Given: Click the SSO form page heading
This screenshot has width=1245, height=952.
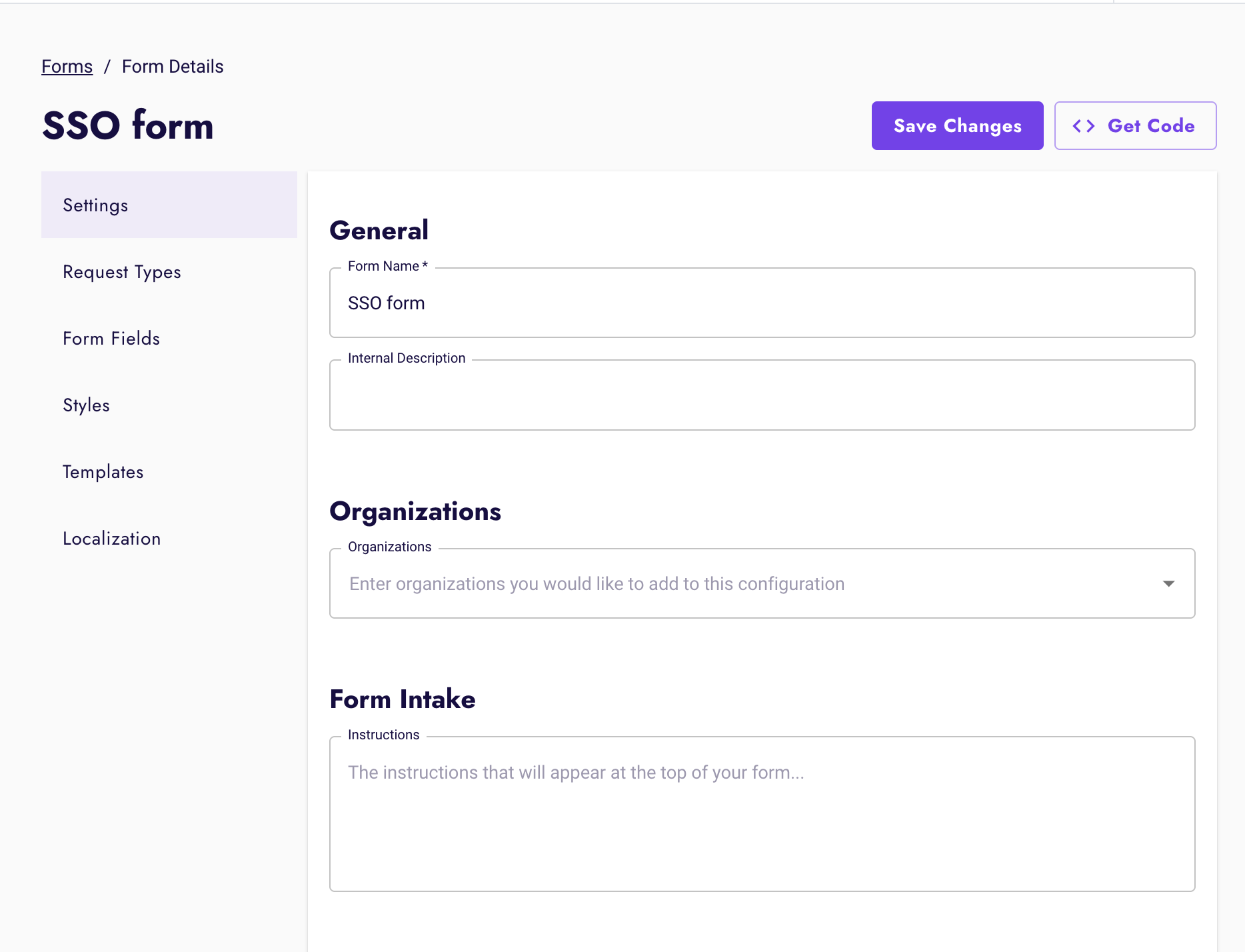Looking at the screenshot, I should tap(127, 125).
